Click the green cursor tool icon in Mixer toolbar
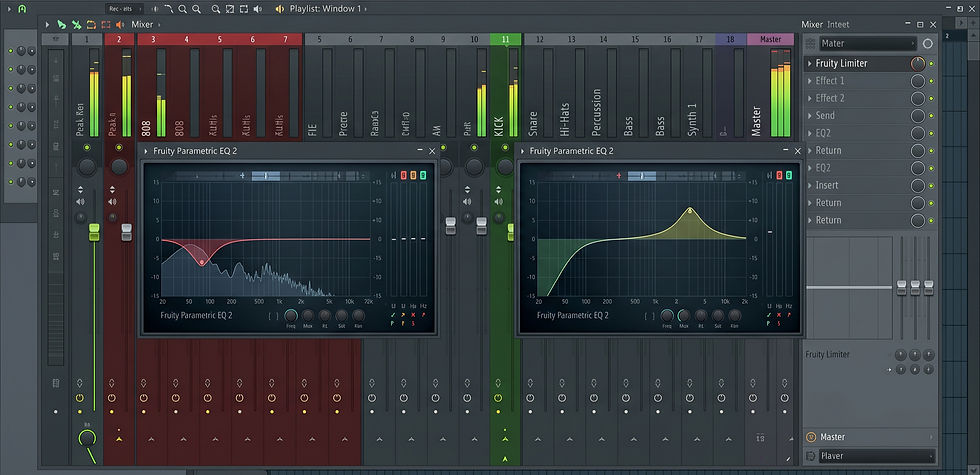 [x=61, y=24]
